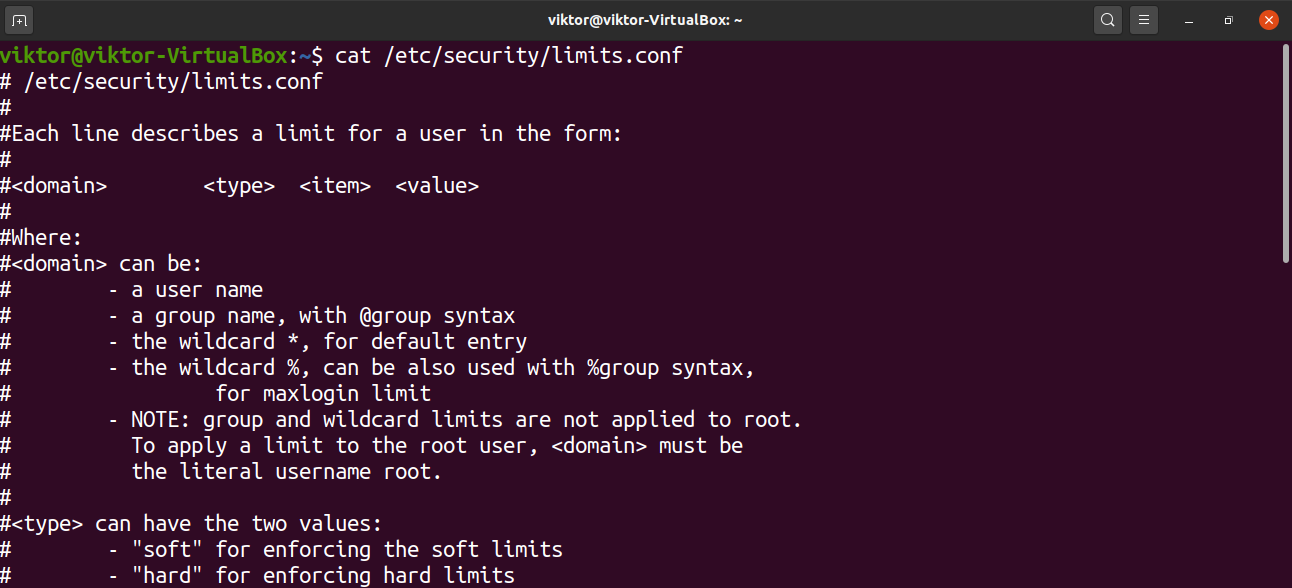
Task: Click the <type> column header text
Action: pos(239,186)
